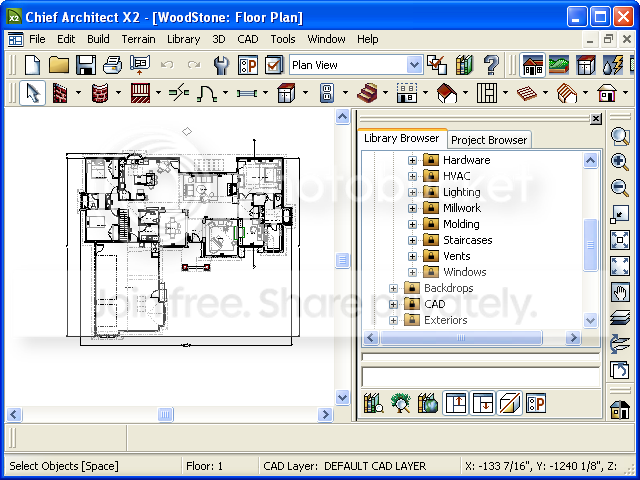Image resolution: width=640 pixels, height=480 pixels.
Task: Click the Zoom Out minus magnifier
Action: point(620,188)
